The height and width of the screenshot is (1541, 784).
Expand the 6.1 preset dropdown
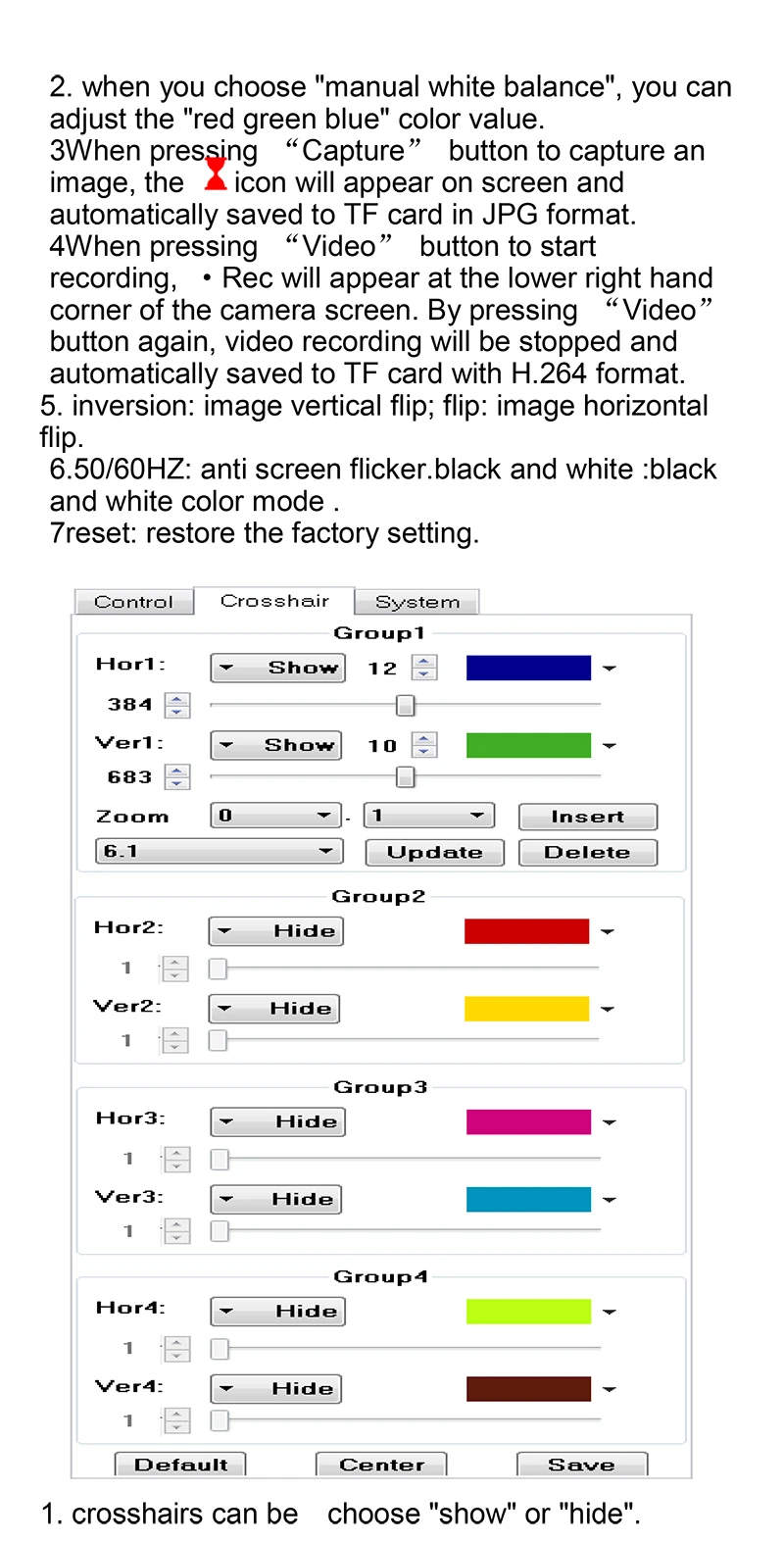pos(219,851)
